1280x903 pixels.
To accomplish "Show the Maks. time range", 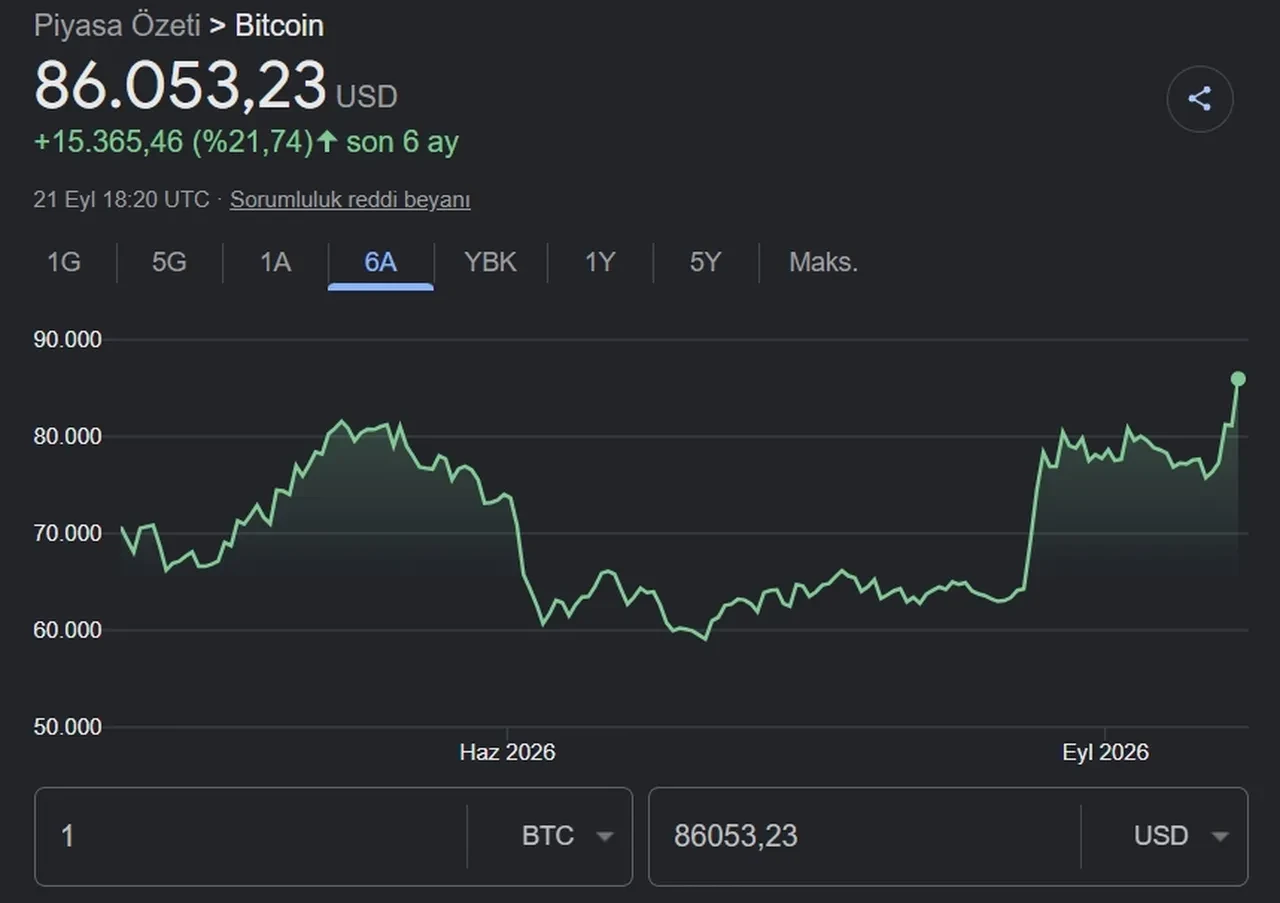I will coord(823,262).
